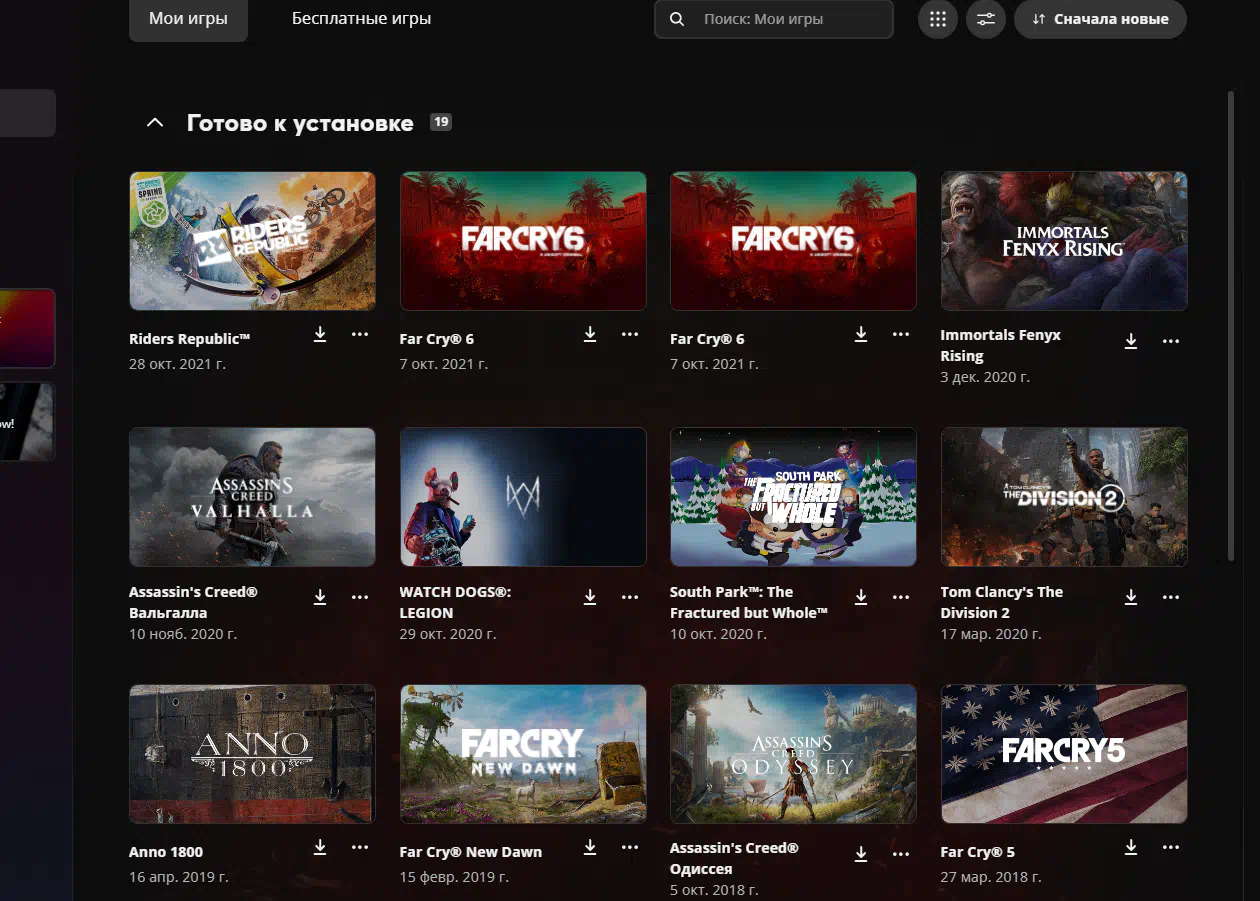Click the Riders Republic™ title text
Viewport: 1260px width, 901px height.
pyautogui.click(x=190, y=339)
